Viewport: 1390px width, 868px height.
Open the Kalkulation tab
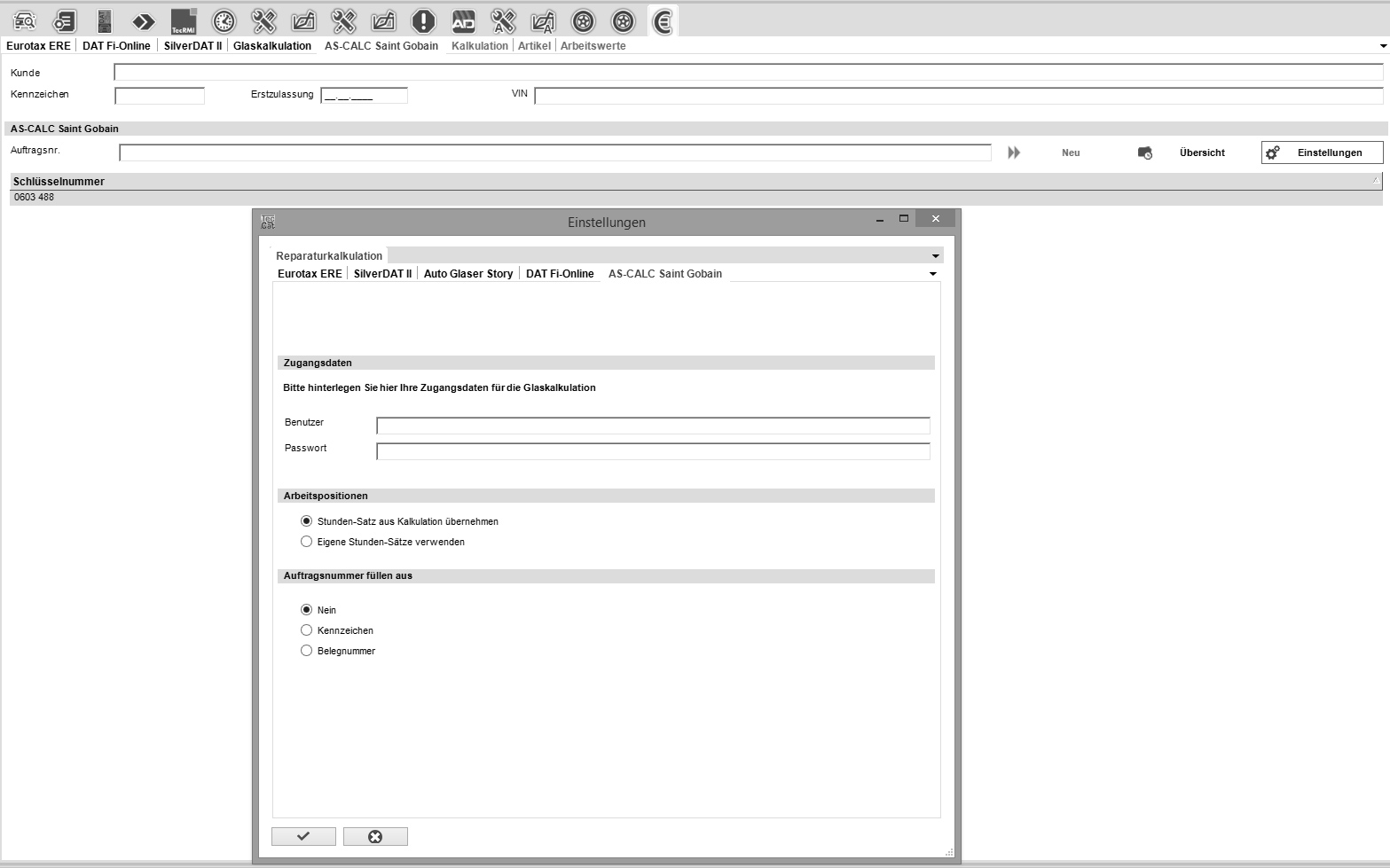480,46
